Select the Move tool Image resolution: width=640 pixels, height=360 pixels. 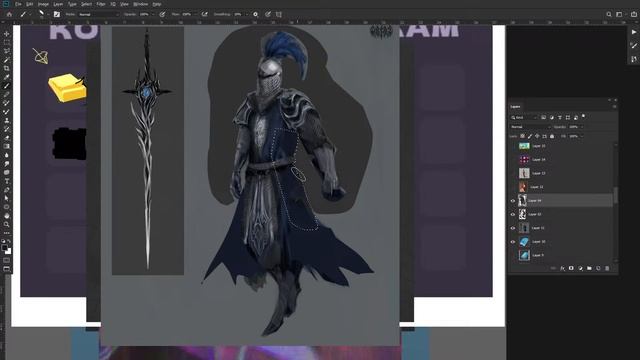[7, 34]
